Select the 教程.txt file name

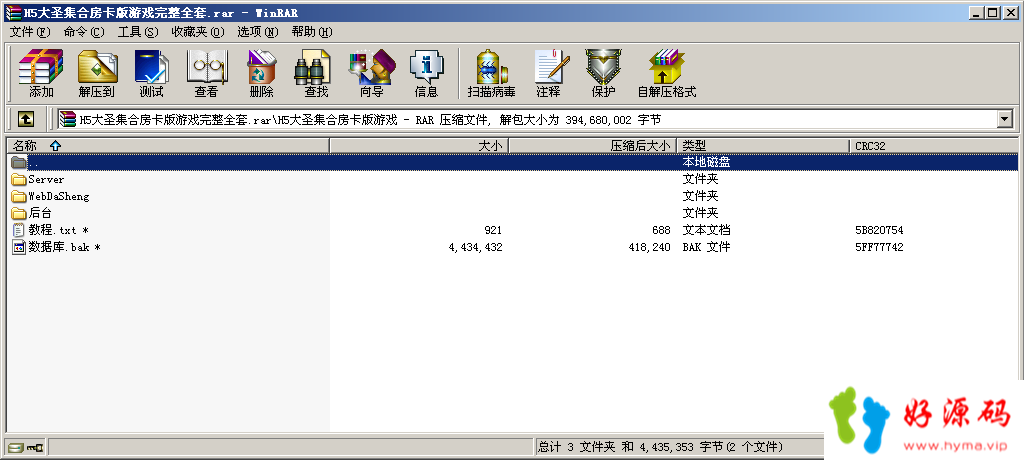point(58,230)
